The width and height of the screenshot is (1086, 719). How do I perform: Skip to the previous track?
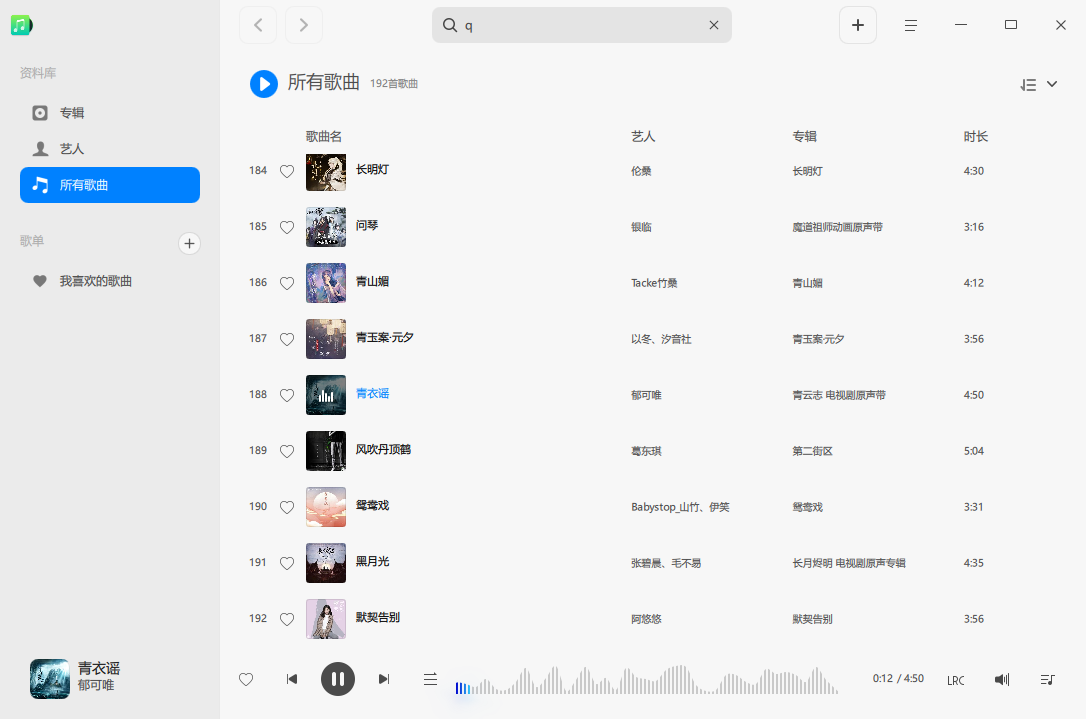point(292,680)
